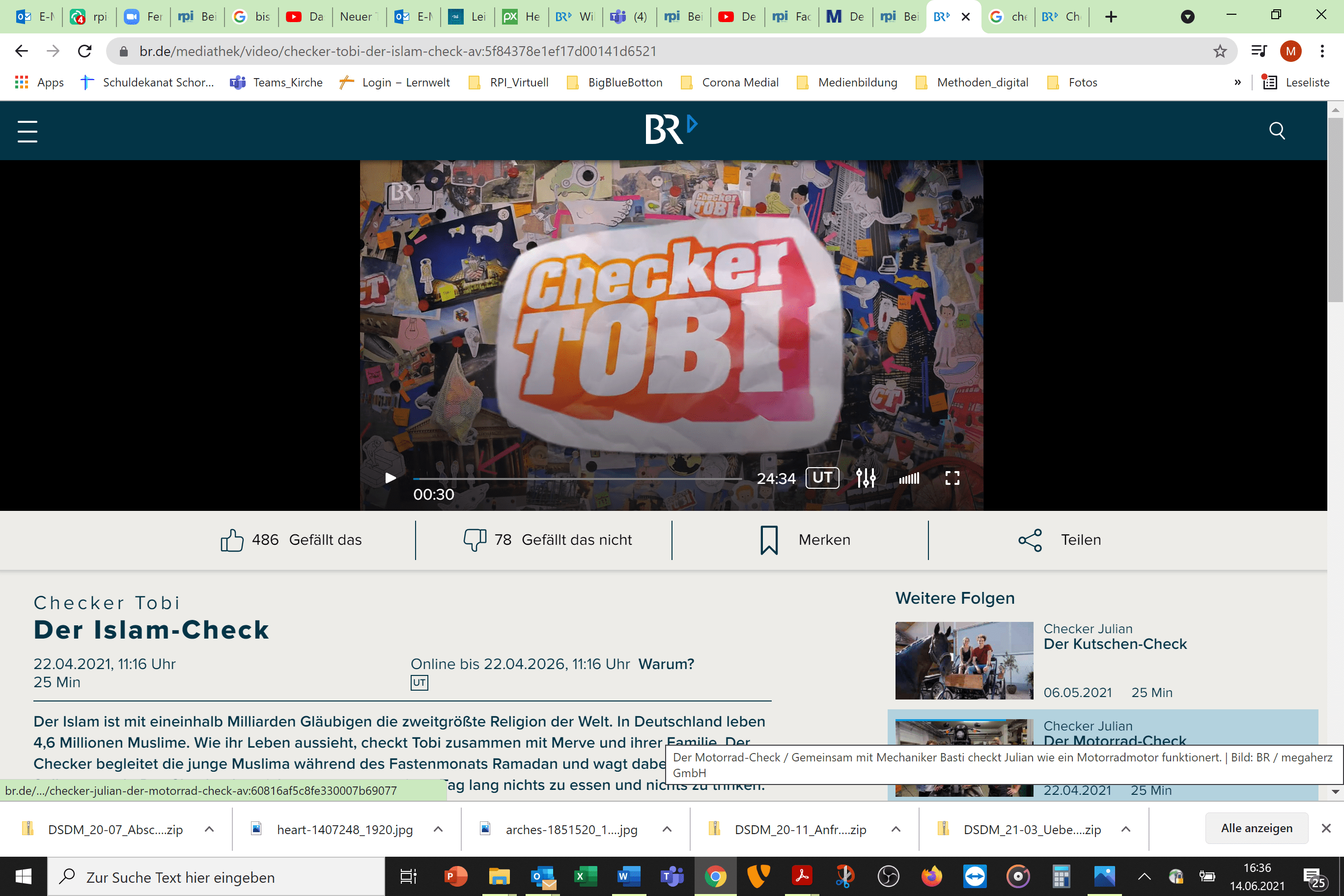Toggle the thumbs-up Gefällt das
The width and height of the screenshot is (1344, 896).
[232, 540]
